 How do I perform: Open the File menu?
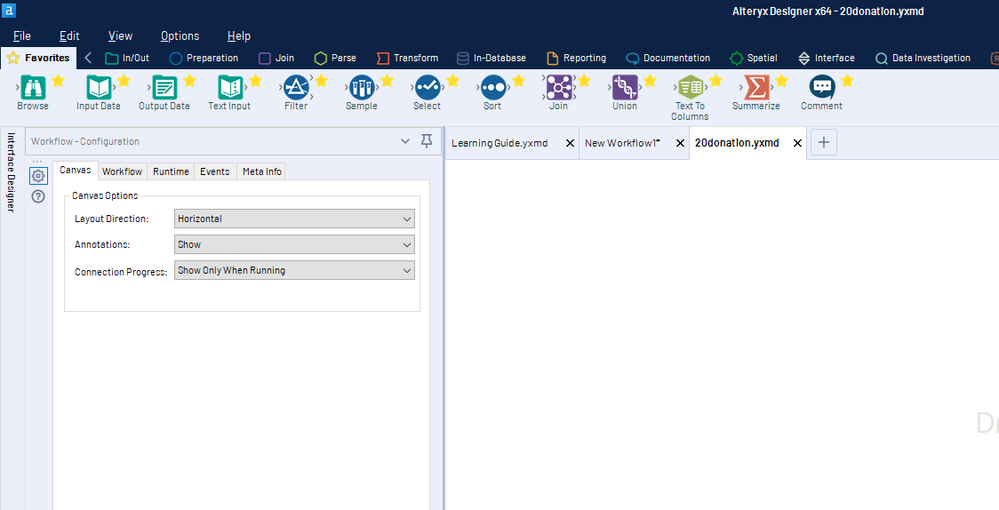tap(22, 36)
